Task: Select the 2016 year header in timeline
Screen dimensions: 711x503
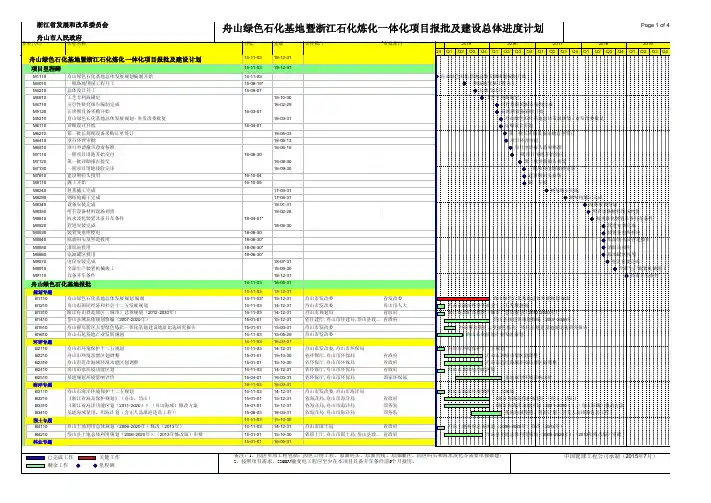Action: point(513,44)
